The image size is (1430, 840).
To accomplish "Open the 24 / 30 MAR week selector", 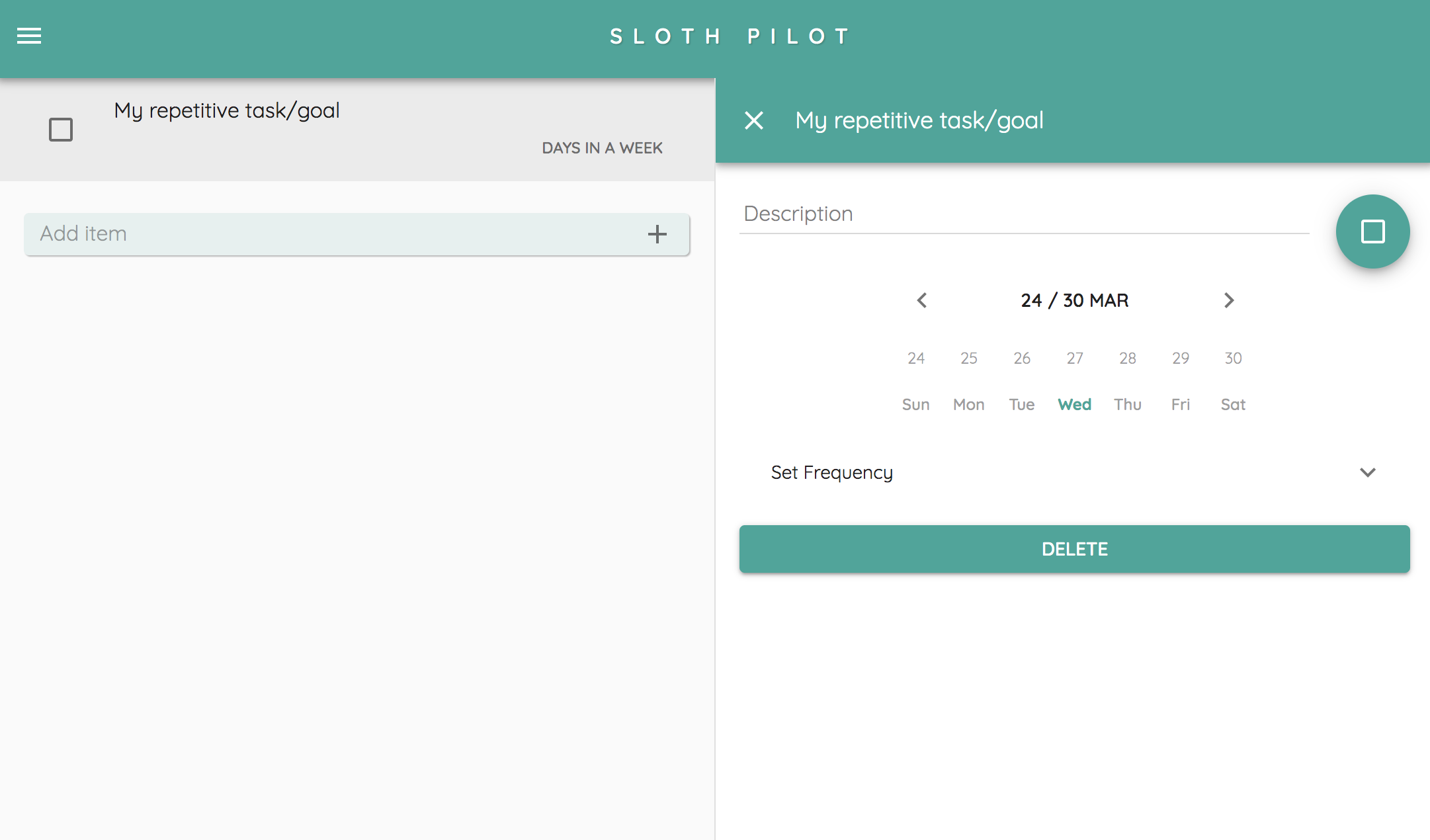I will 1073,300.
